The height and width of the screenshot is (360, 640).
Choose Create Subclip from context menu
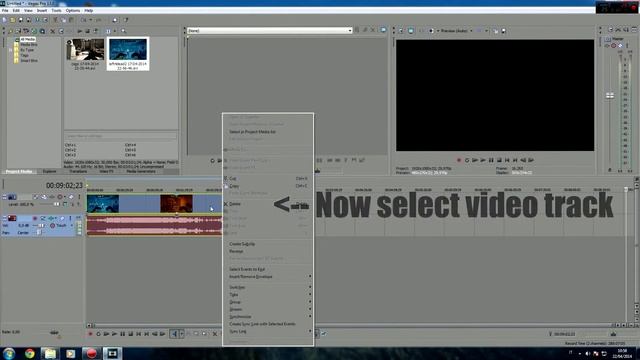click(268, 244)
